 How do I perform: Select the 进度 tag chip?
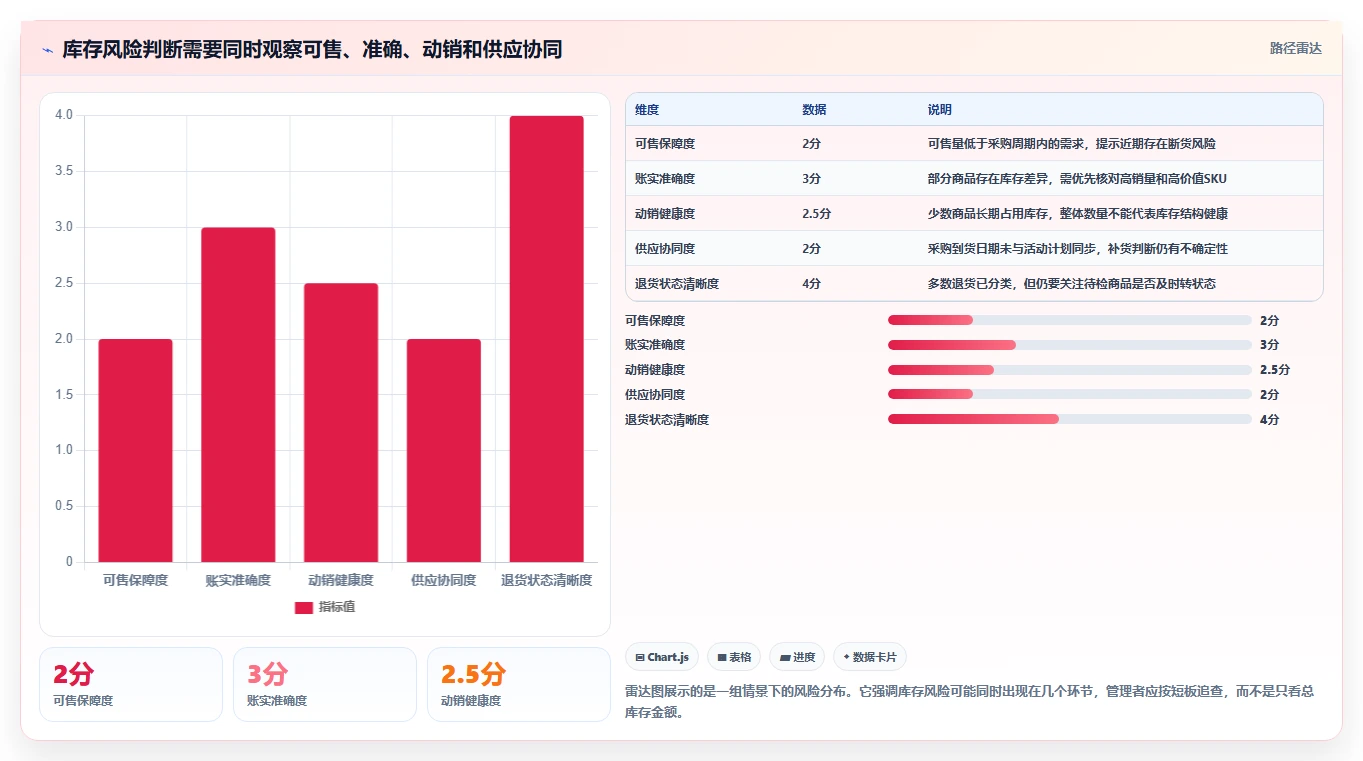point(797,657)
